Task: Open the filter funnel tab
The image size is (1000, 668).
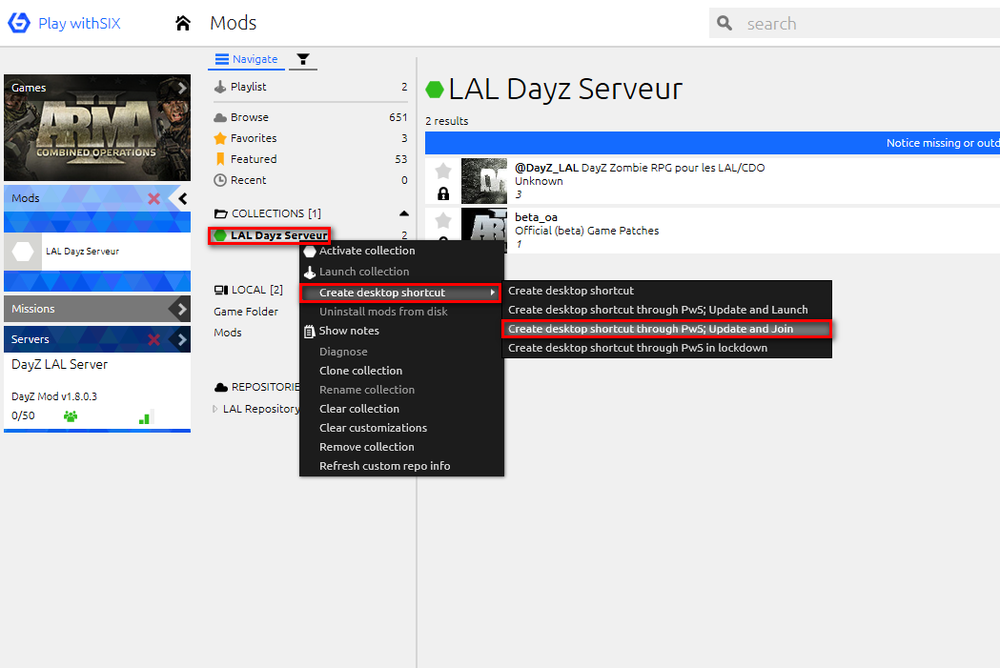Action: point(303,59)
